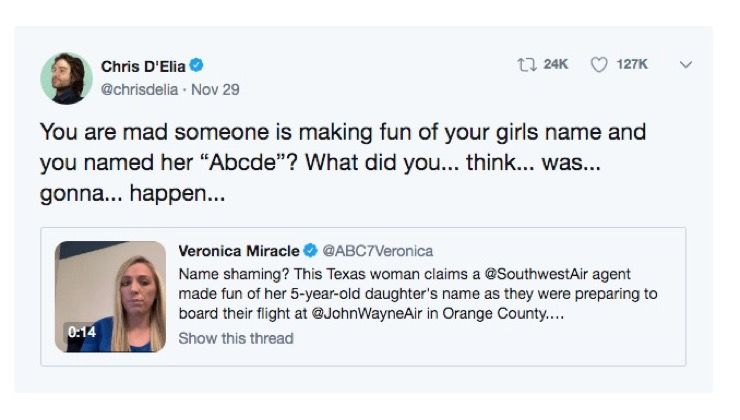Click the 24K retweet count

coord(555,64)
